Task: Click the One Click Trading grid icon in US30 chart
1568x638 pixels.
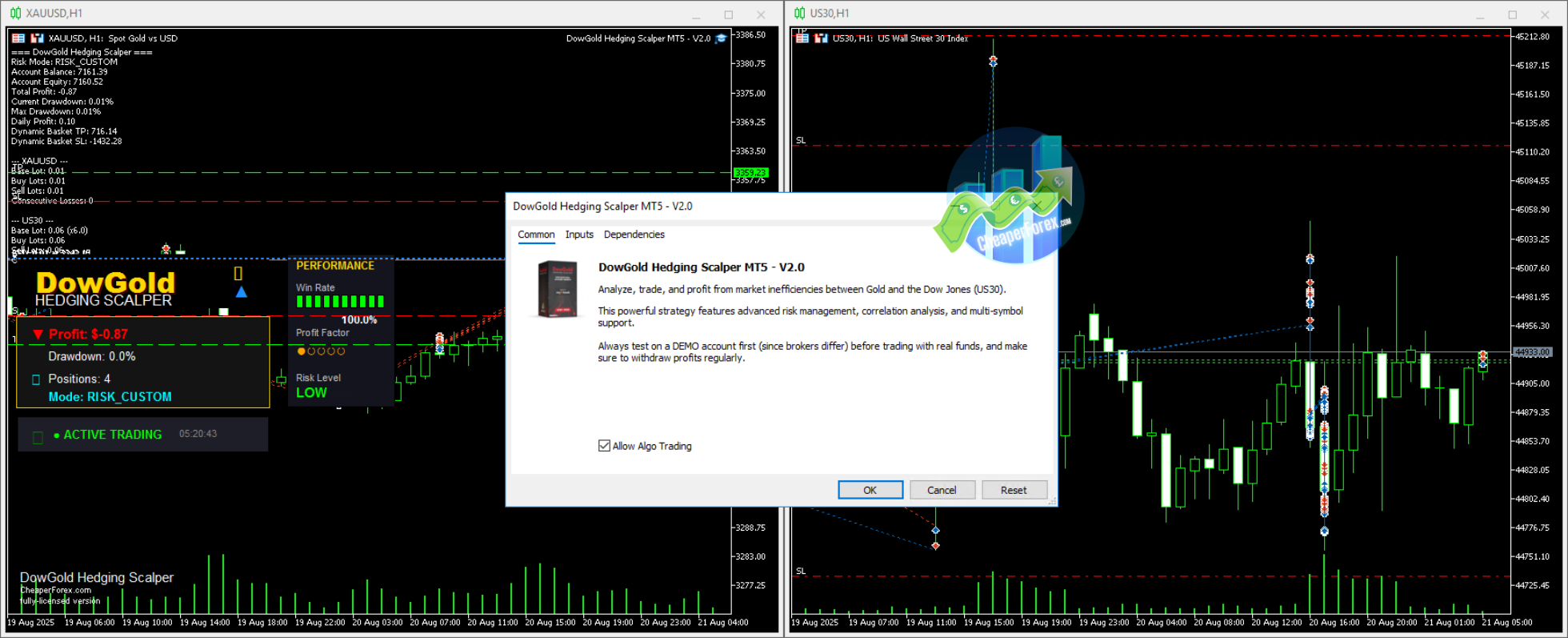Action: coord(802,38)
